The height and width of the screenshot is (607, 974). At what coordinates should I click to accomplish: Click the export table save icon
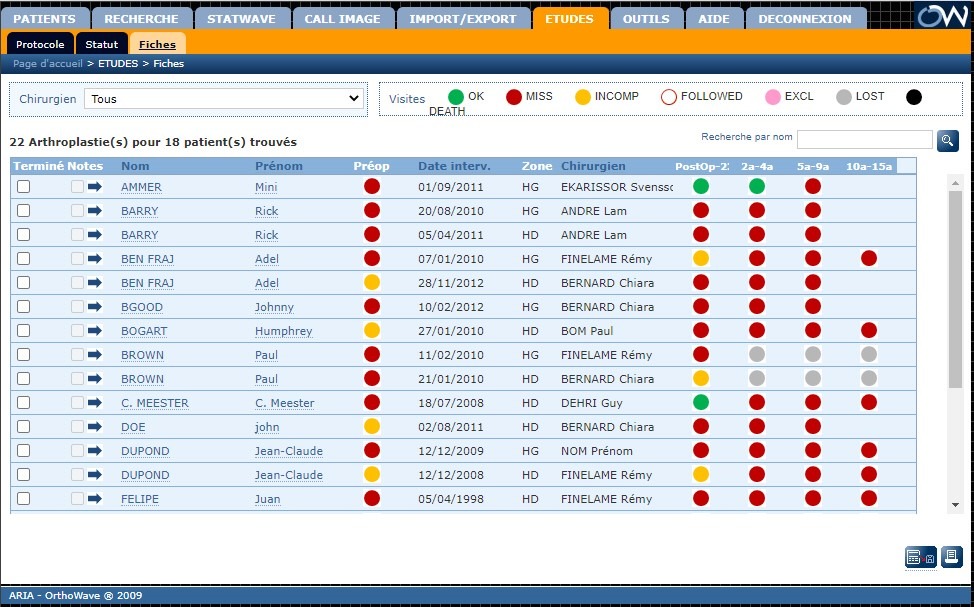pyautogui.click(x=920, y=557)
